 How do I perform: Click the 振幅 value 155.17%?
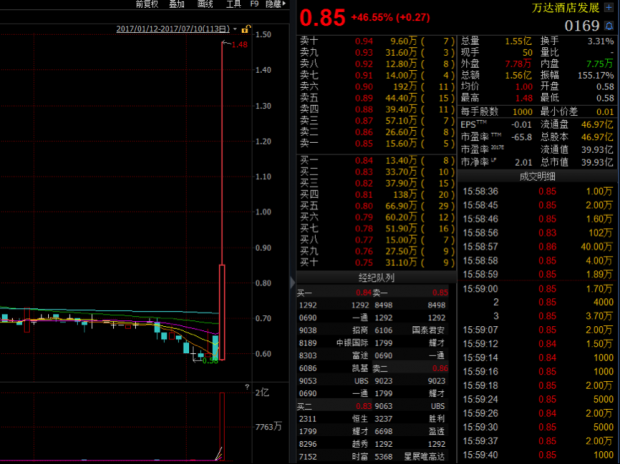595,75
